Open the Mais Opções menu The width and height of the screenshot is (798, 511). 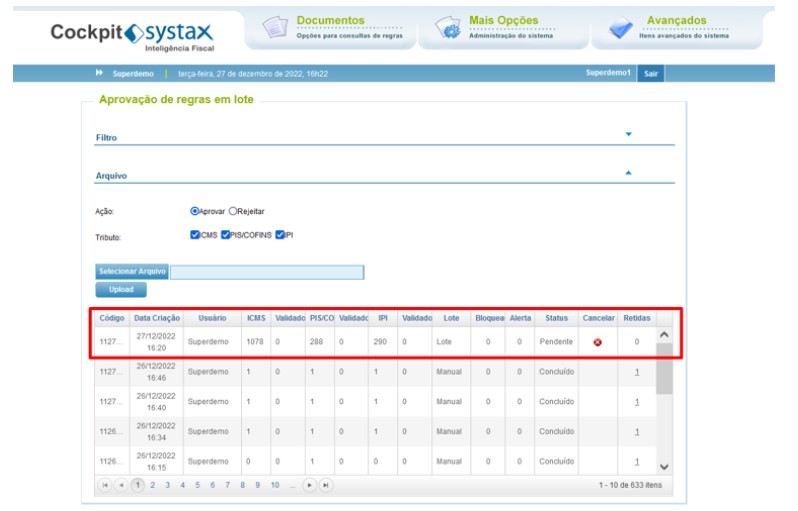click(x=503, y=20)
